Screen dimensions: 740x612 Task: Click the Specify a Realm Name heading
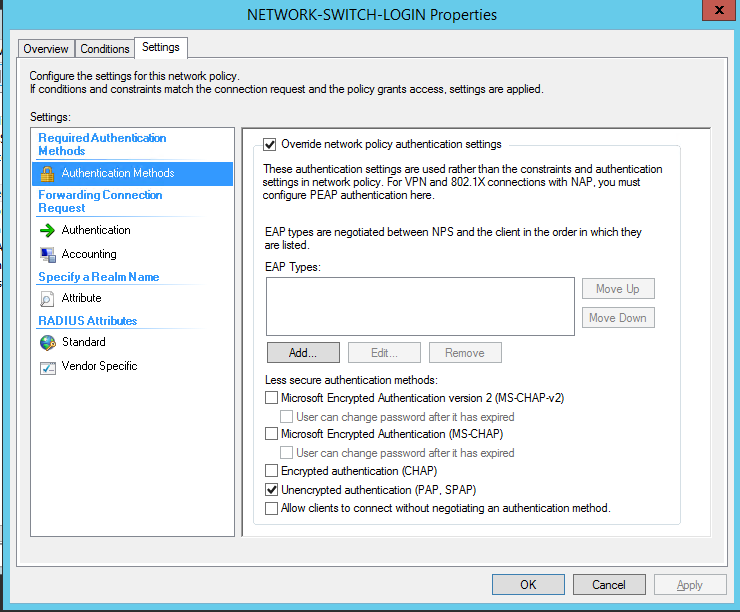(x=99, y=277)
